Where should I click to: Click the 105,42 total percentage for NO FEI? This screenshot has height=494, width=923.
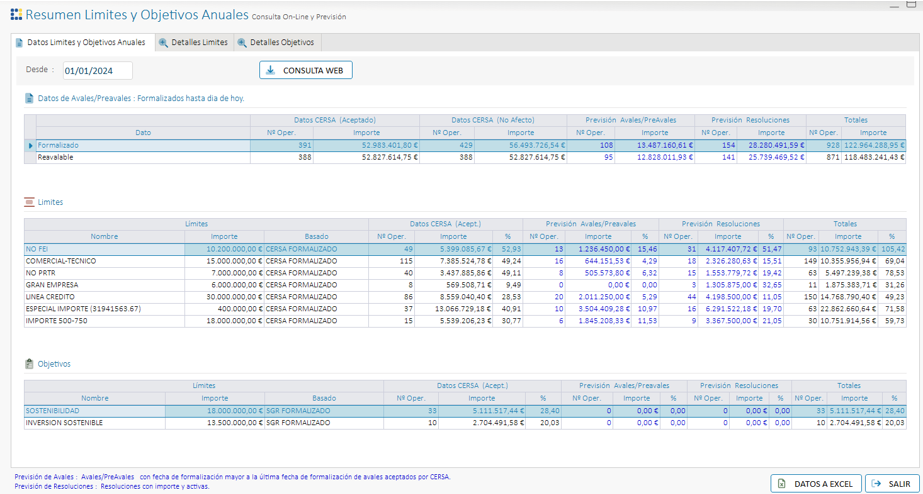[x=892, y=249]
